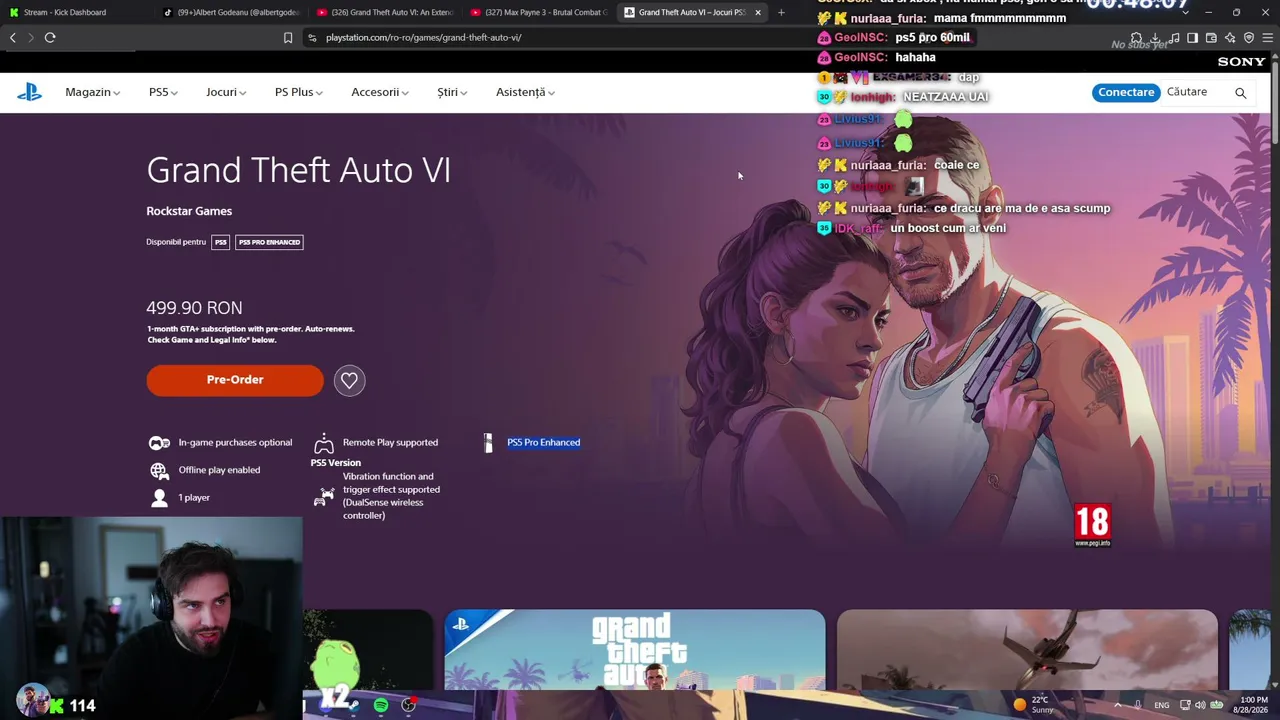
Task: Expand the PS5 menu
Action: pos(163,92)
